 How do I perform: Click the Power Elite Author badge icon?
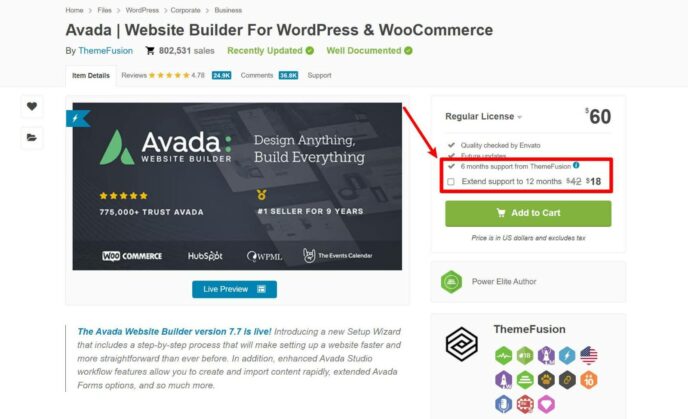pyautogui.click(x=451, y=282)
